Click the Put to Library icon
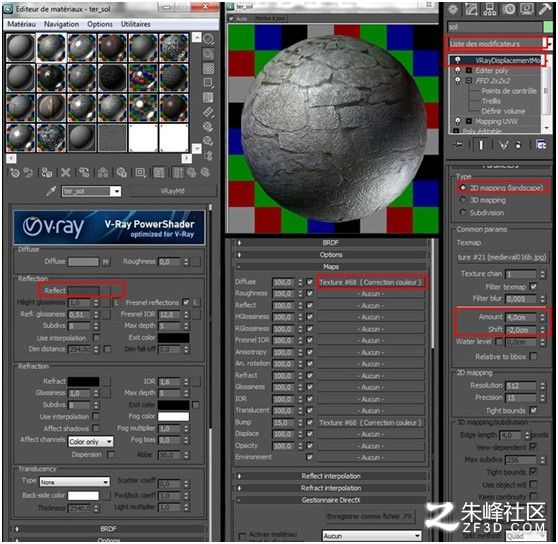This screenshot has width=558, height=544. pos(121,173)
